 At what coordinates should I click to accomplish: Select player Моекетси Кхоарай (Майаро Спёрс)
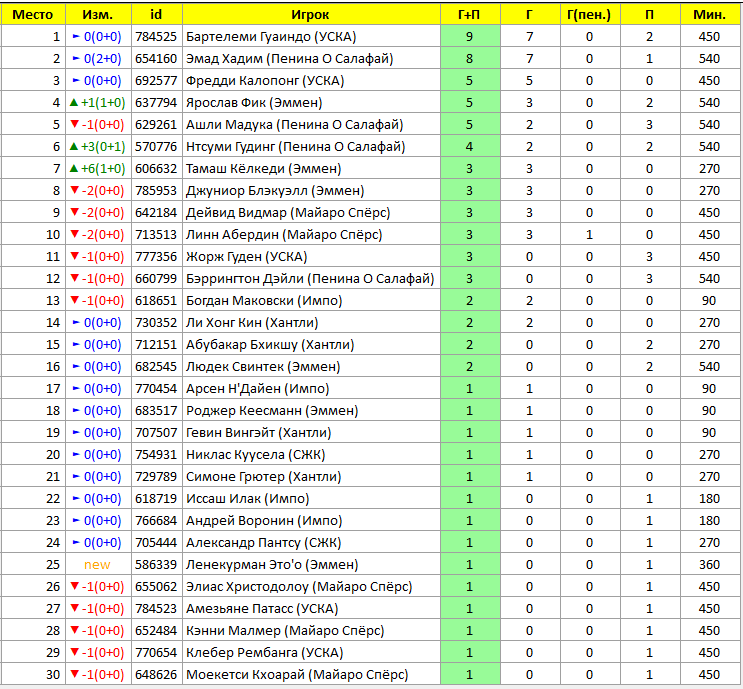click(x=297, y=675)
